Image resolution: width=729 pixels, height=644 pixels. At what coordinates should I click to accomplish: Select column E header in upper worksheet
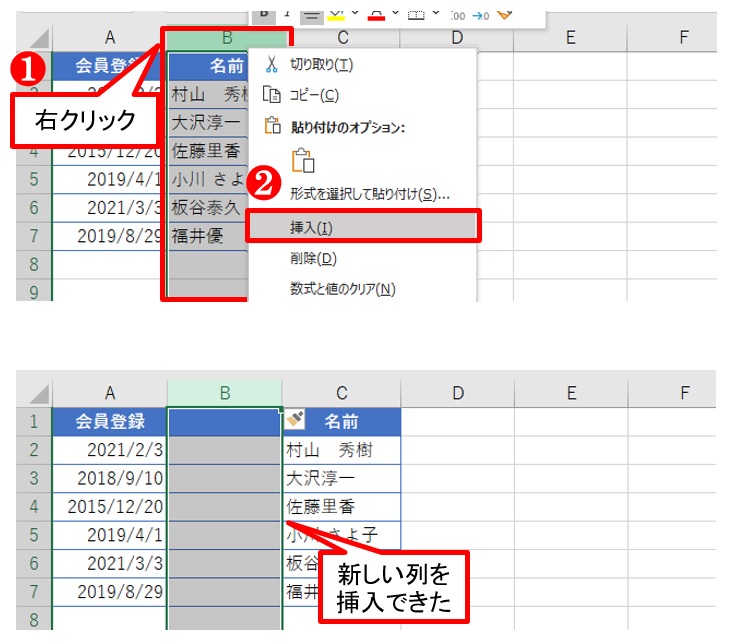pyautogui.click(x=570, y=38)
